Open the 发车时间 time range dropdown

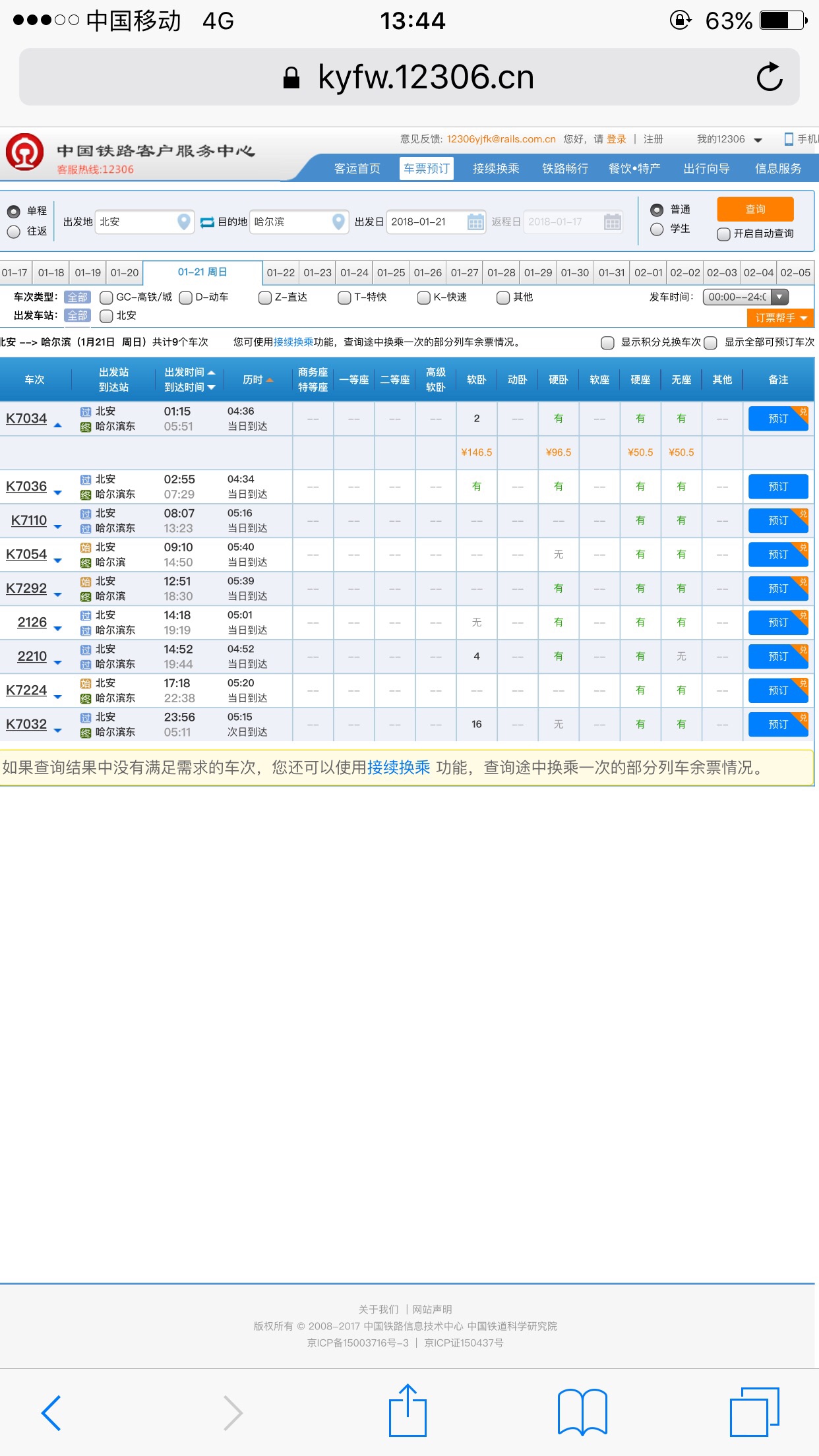[x=746, y=297]
